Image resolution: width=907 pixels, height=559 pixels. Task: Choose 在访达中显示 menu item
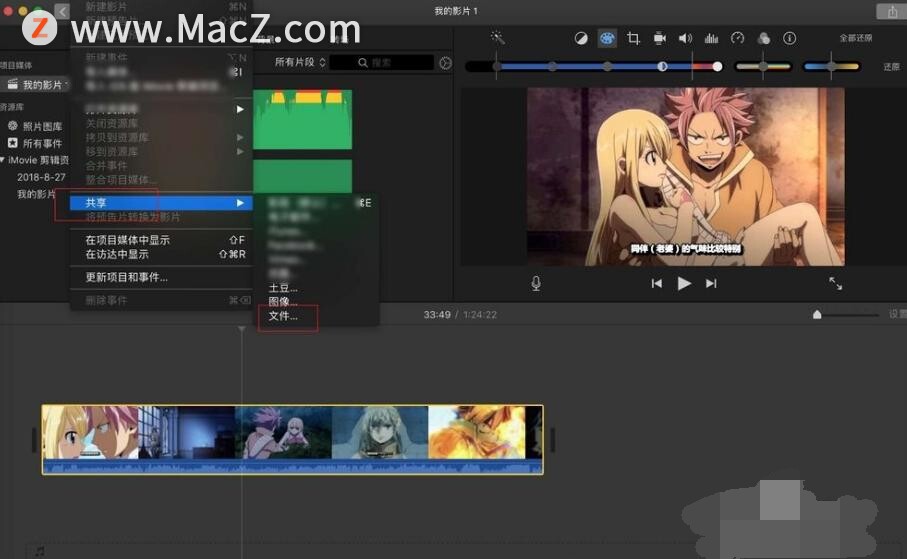coord(161,254)
